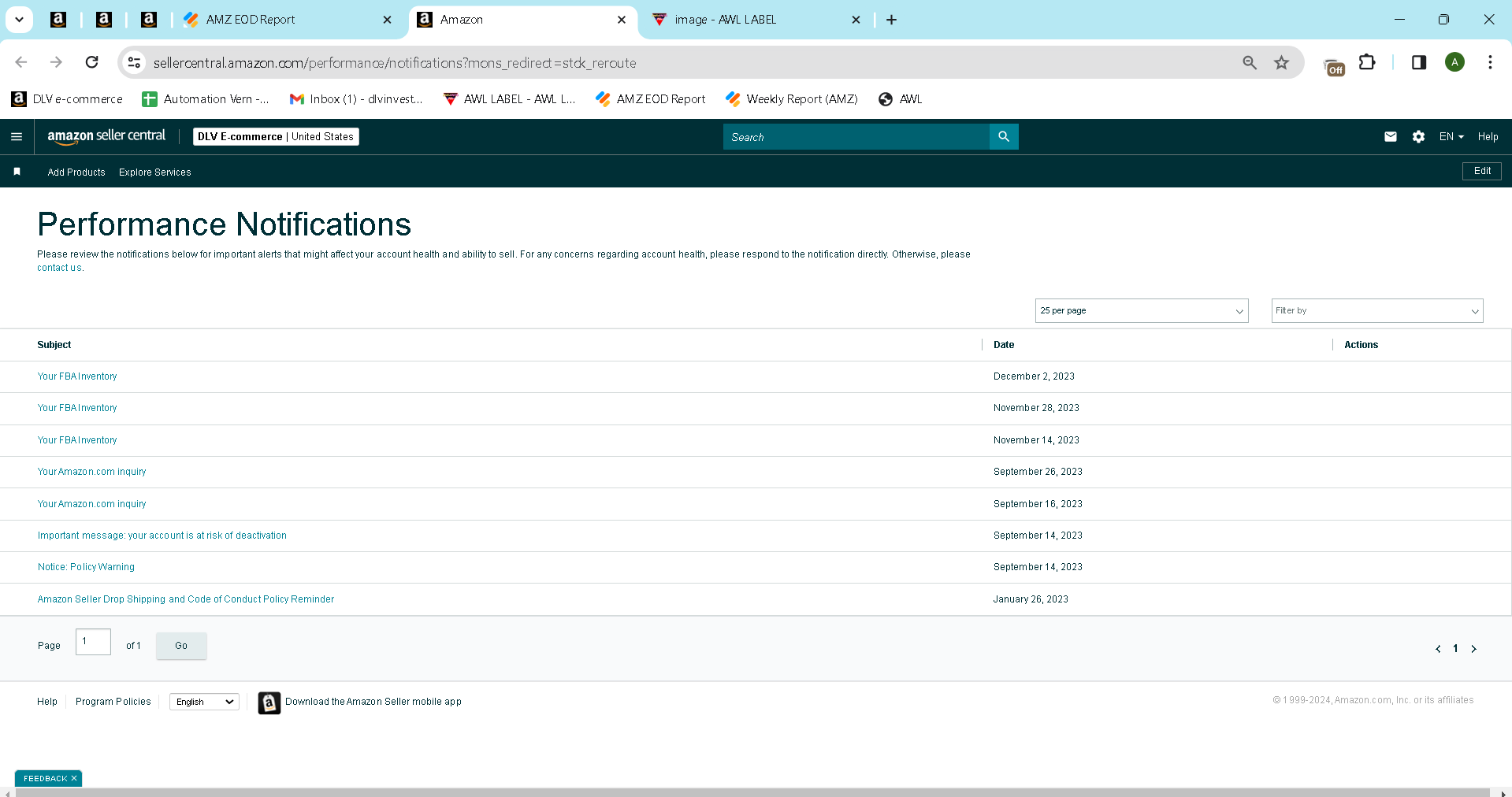Viewport: 1512px width, 797px height.
Task: Open Help in the top header
Action: 1488,137
